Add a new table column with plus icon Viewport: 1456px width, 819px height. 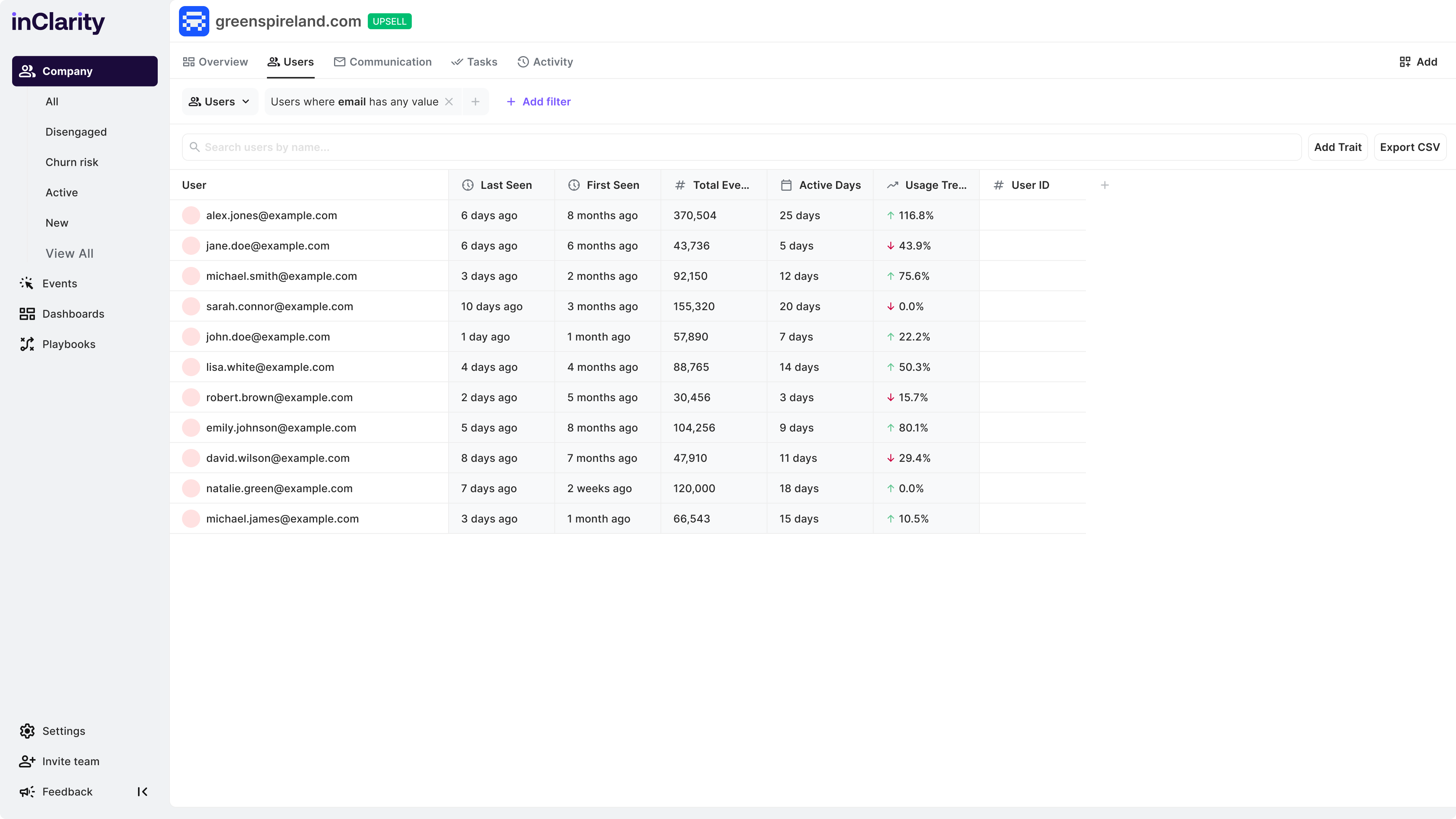[x=1105, y=185]
